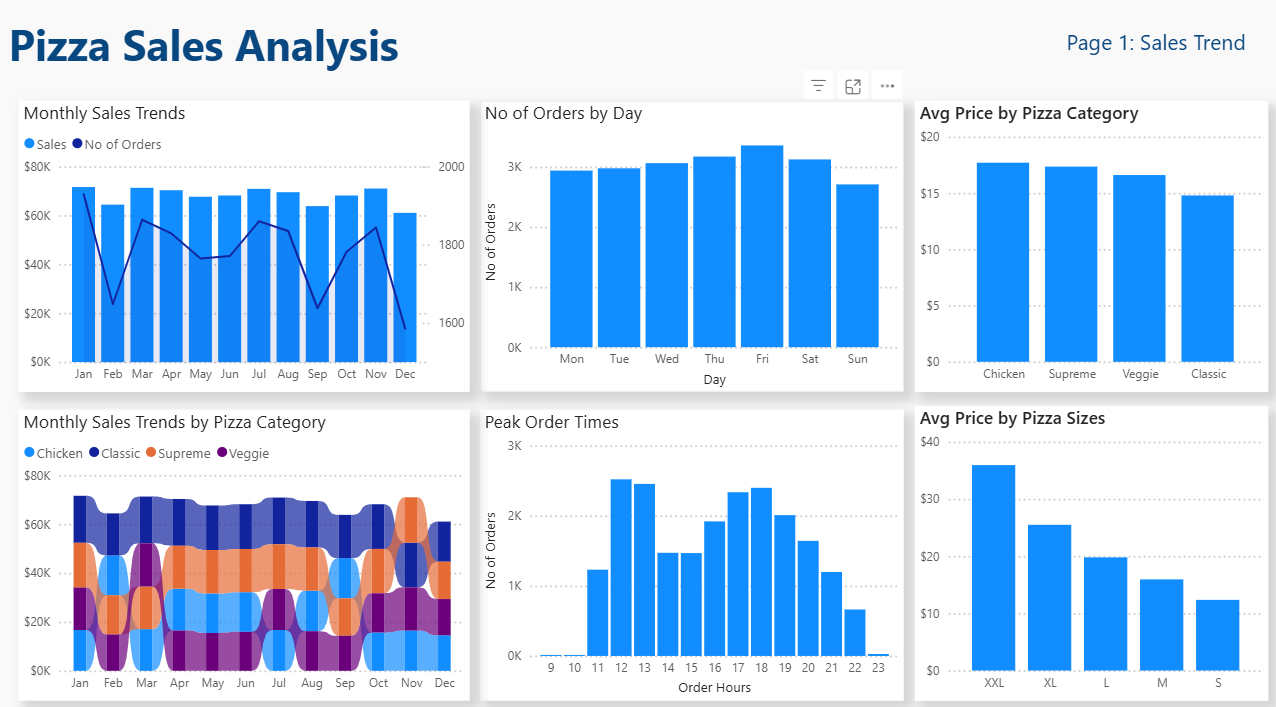
Task: Select the No of Orders legend marker
Action: click(x=78, y=145)
